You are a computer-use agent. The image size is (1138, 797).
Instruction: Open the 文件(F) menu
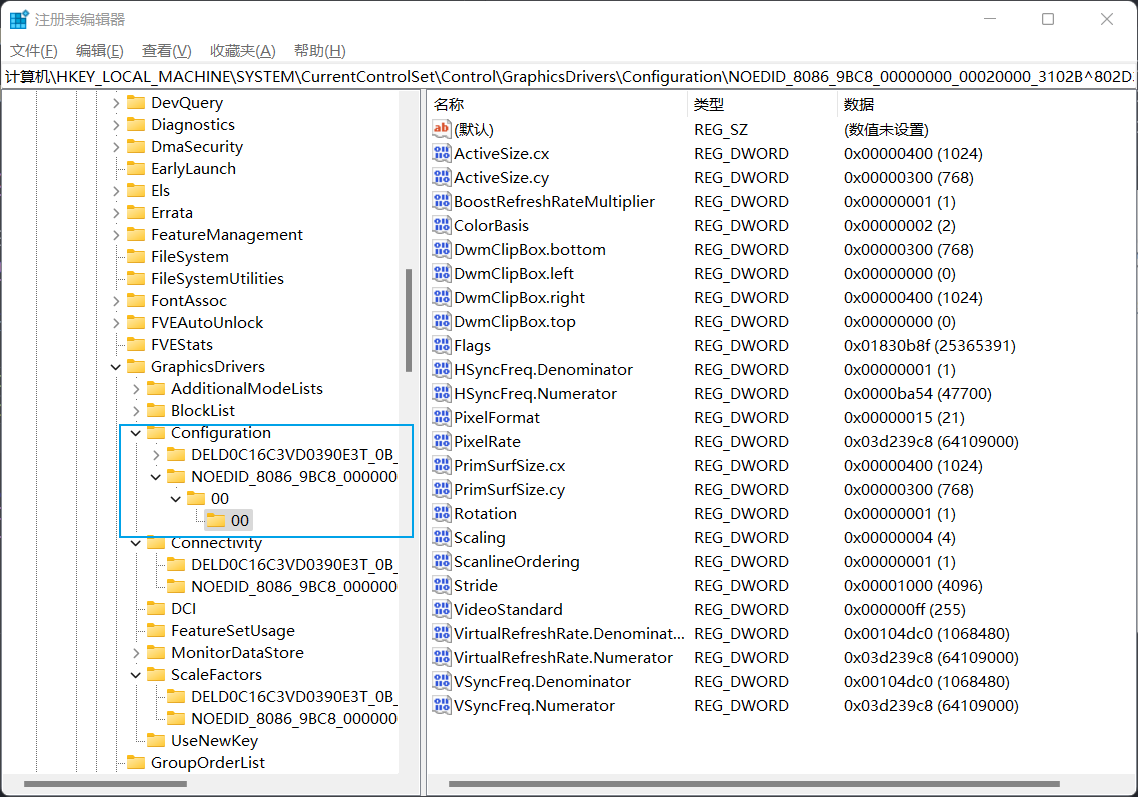(x=33, y=51)
